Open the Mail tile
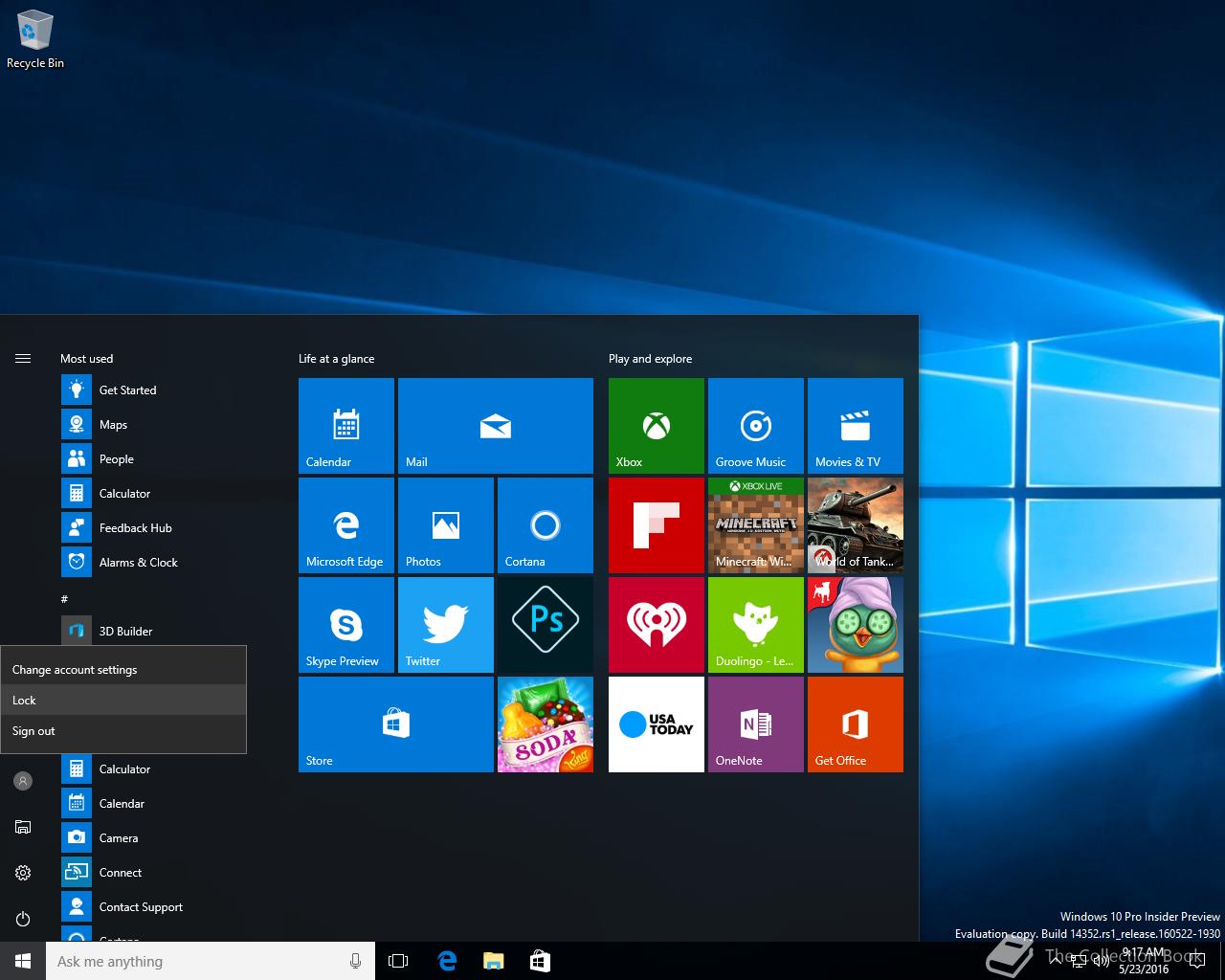Image resolution: width=1225 pixels, height=980 pixels. (x=496, y=426)
